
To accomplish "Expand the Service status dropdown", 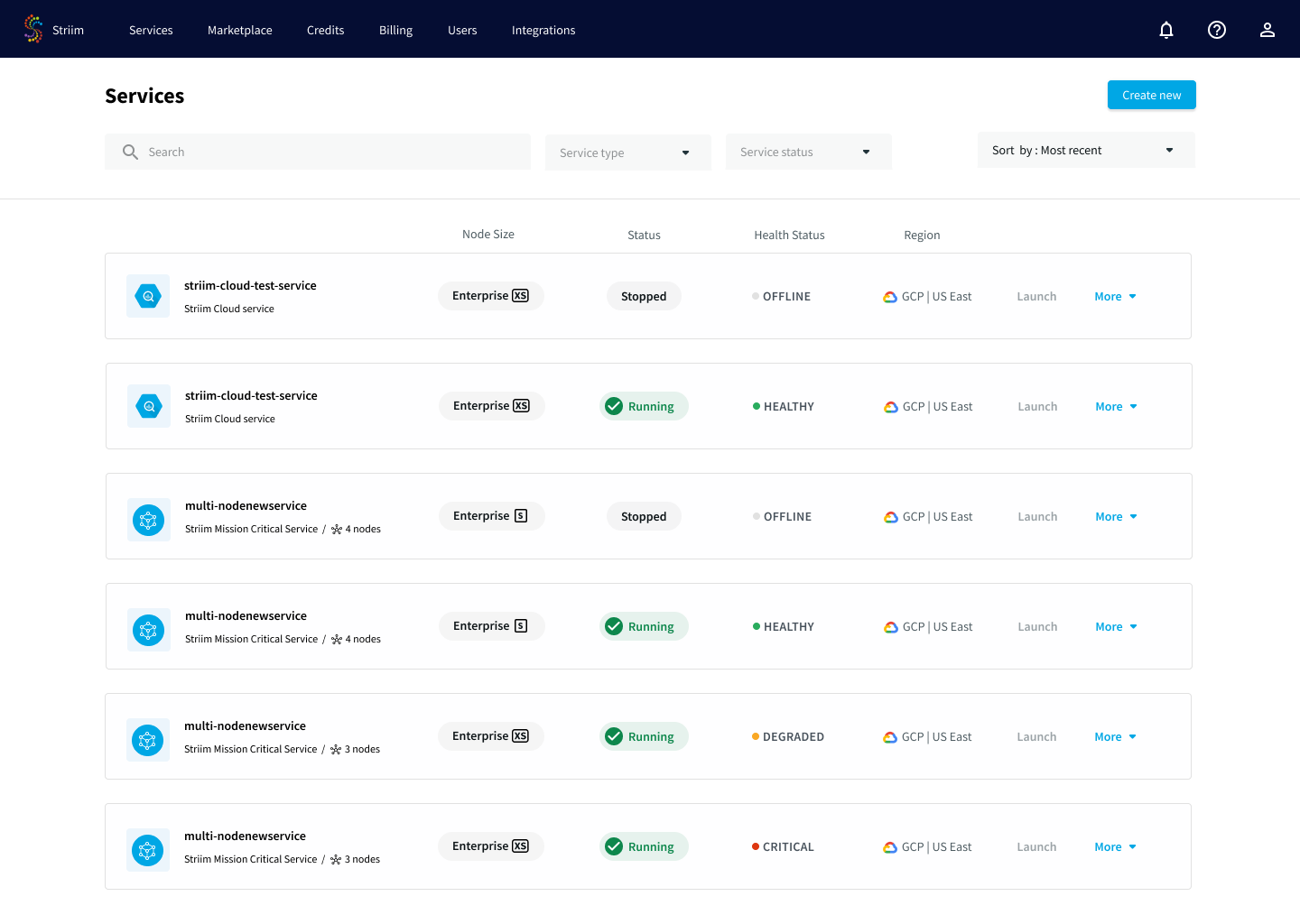I will [809, 152].
